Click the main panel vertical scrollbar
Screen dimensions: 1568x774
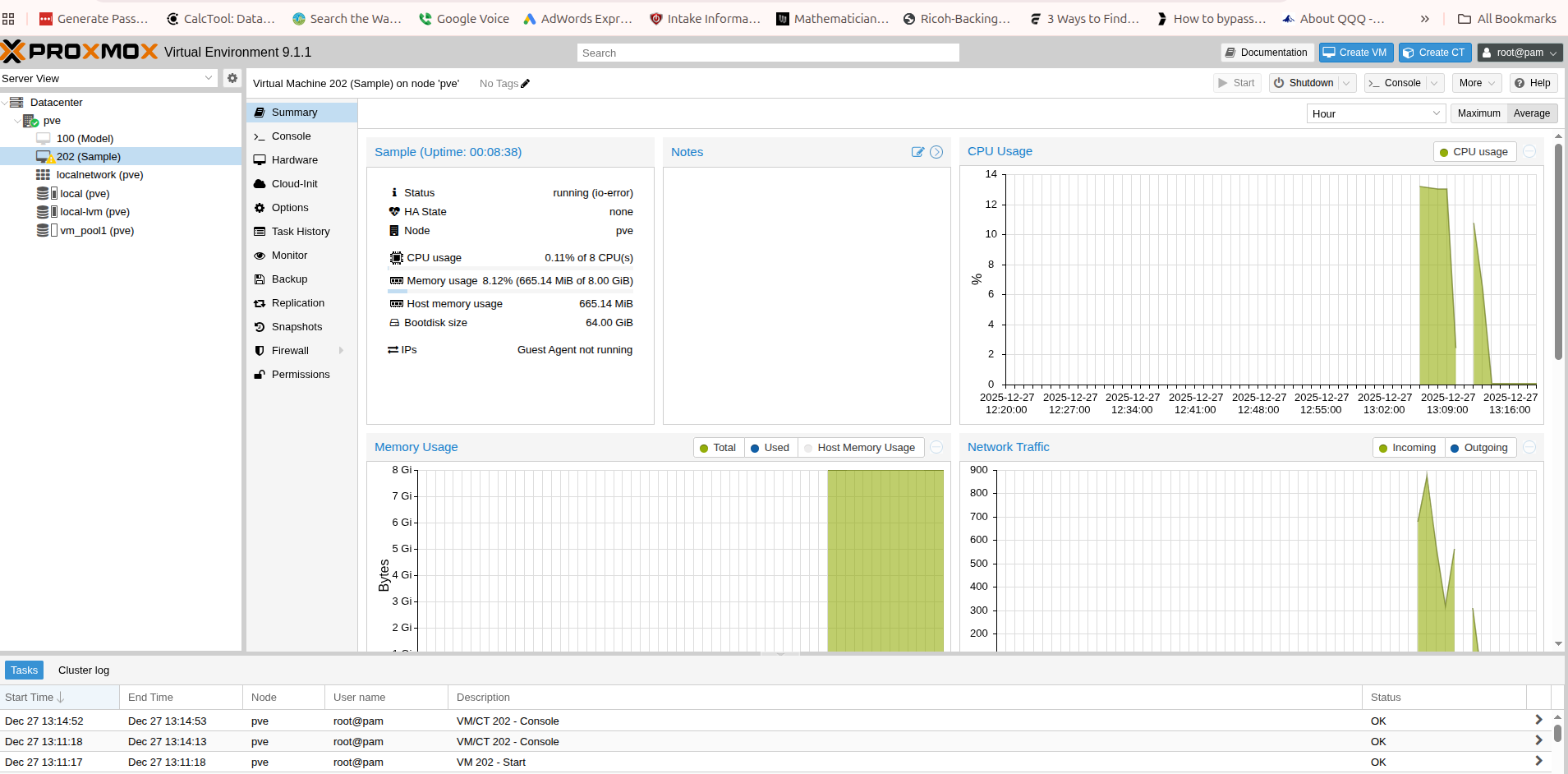pos(1558,251)
